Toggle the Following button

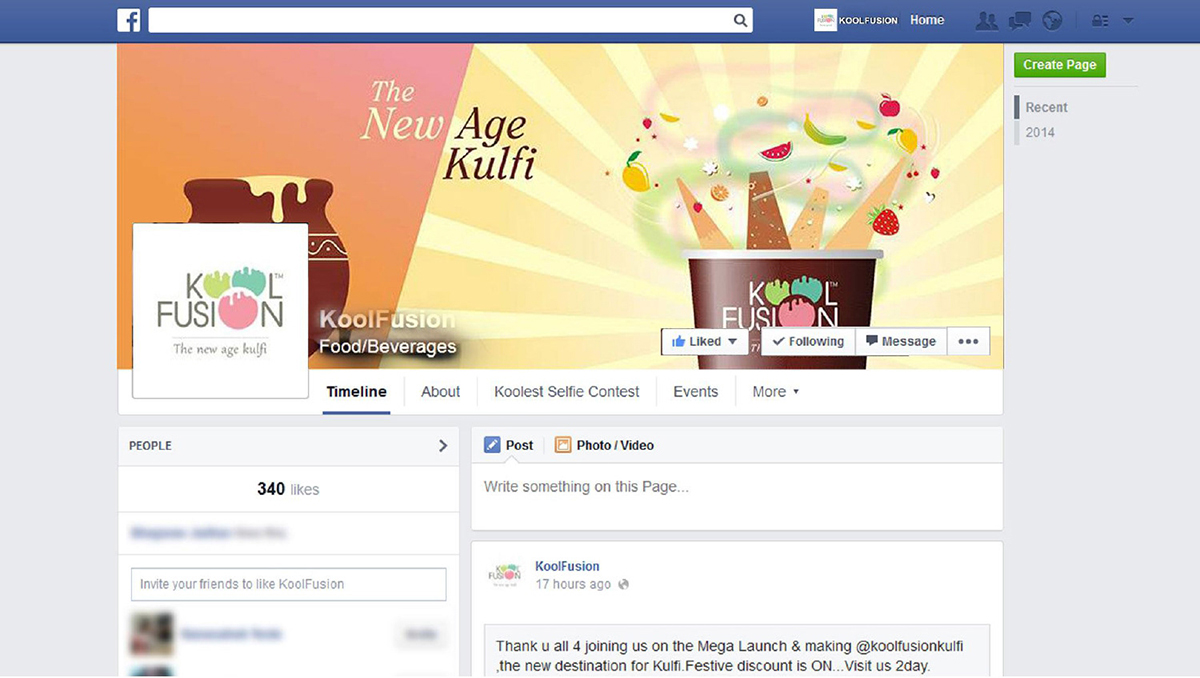tap(808, 341)
